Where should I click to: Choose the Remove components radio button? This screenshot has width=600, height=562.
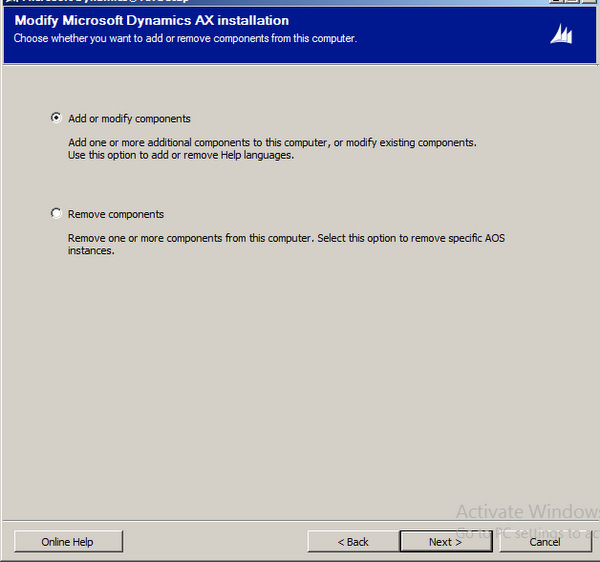coord(56,213)
